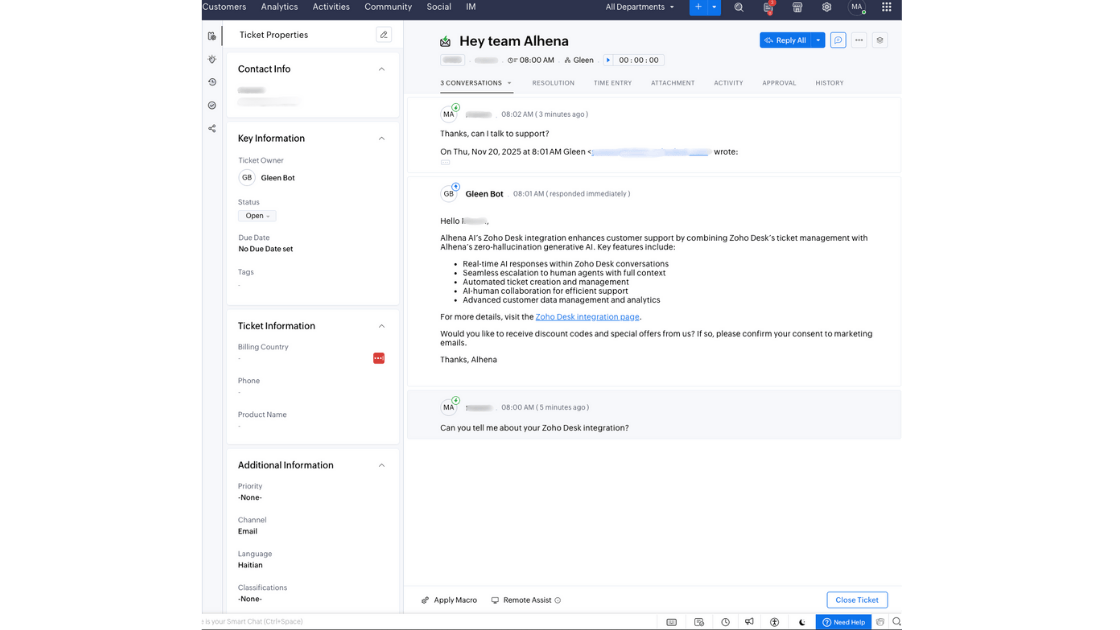Click the pencil icon to edit Ticket Properties
Viewport: 1120px width, 630px height.
click(x=384, y=34)
